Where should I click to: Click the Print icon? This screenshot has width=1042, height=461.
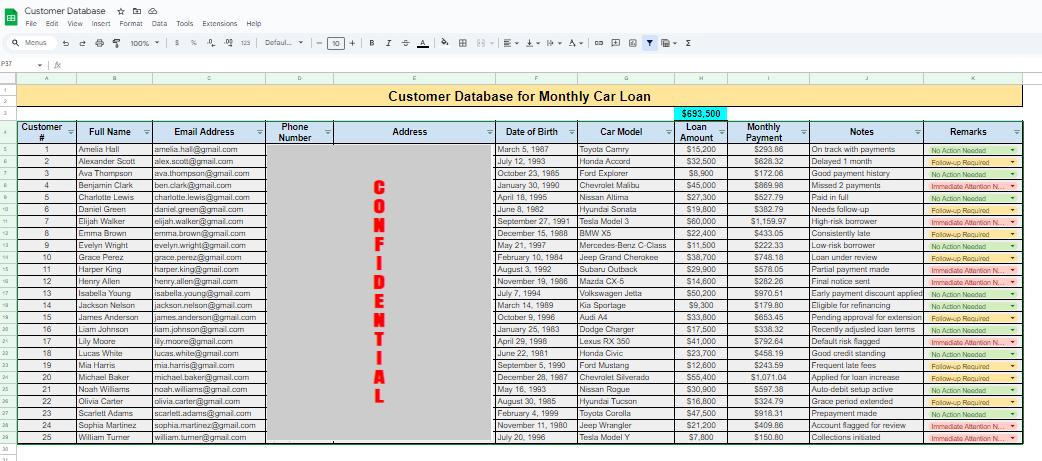(x=100, y=43)
